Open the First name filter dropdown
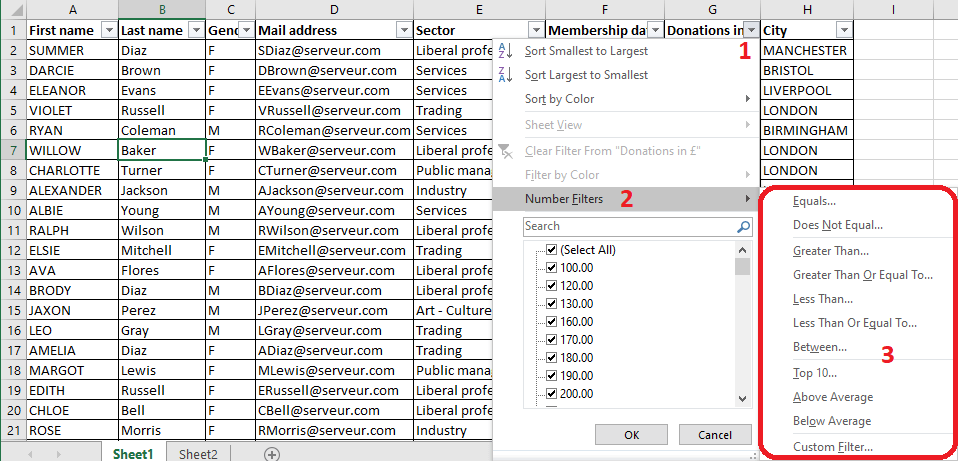The image size is (958, 461). (109, 30)
